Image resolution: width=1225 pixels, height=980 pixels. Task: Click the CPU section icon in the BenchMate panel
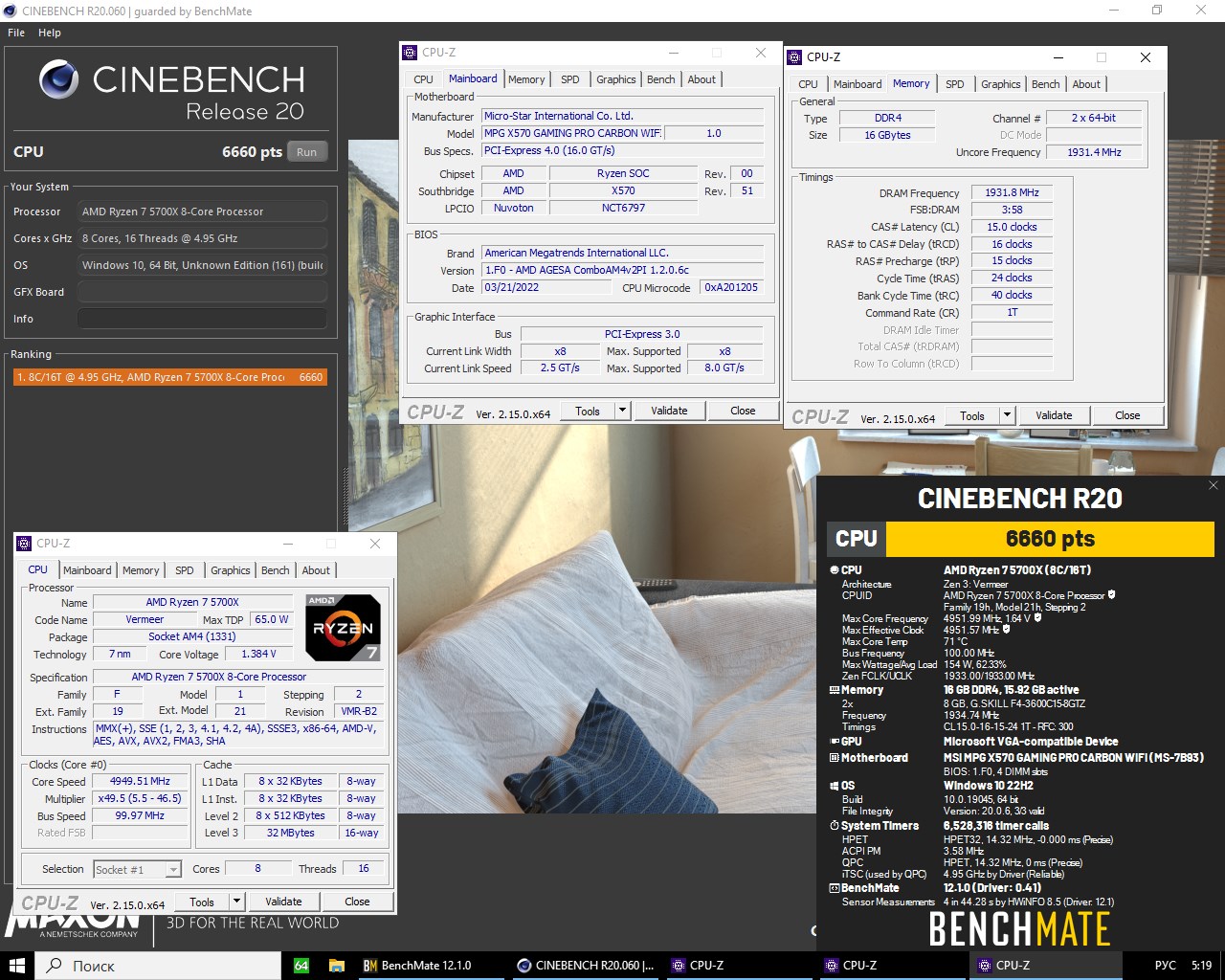tap(834, 570)
